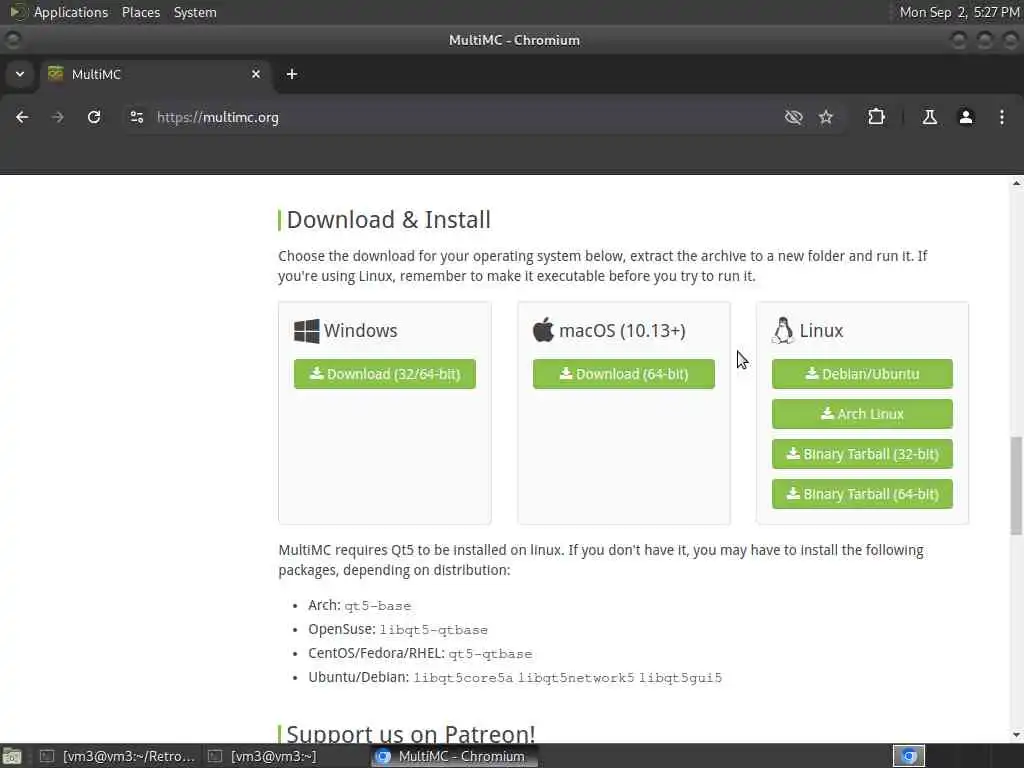
Task: Click the Windows logo icon
Action: [306, 331]
